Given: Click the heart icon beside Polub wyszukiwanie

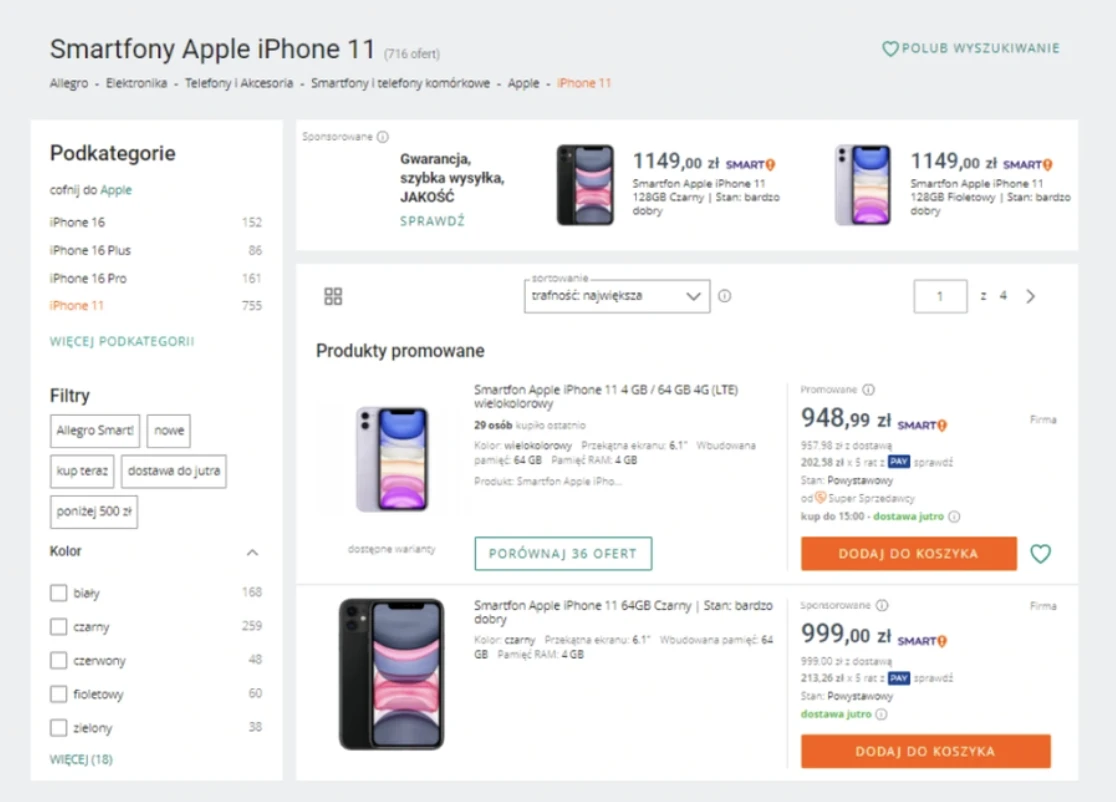Looking at the screenshot, I should tap(890, 48).
